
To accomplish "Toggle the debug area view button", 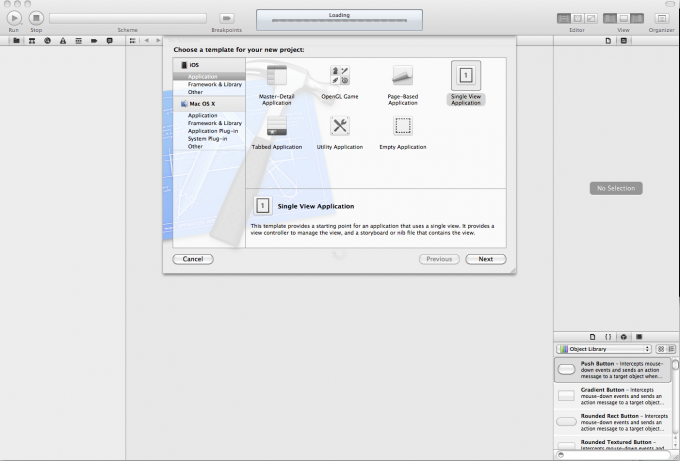I will [624, 18].
